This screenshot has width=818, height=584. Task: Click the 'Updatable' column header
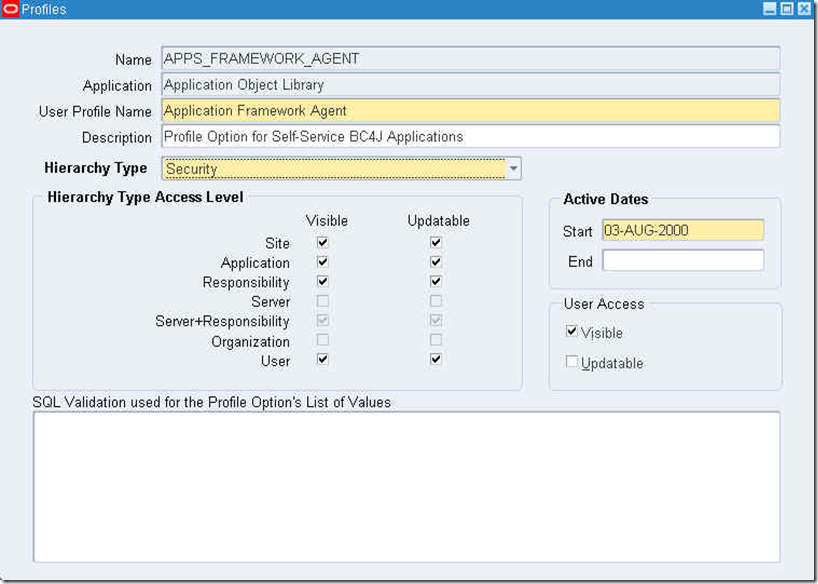point(438,221)
